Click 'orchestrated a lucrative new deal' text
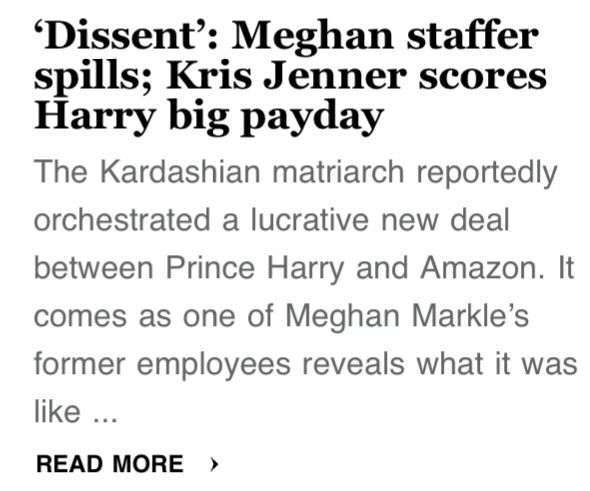Screen dimensions: 590x491 coord(272,220)
